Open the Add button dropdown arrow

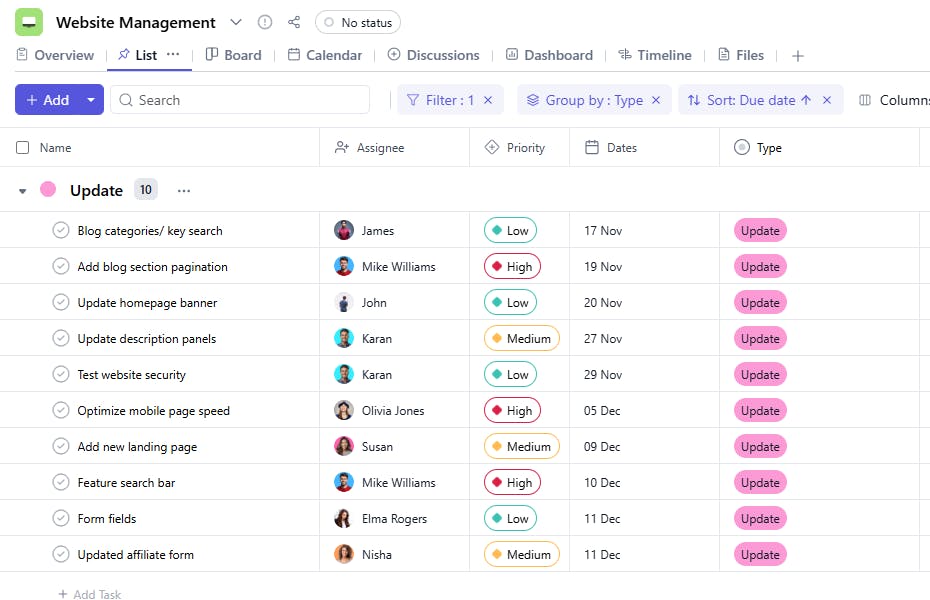pyautogui.click(x=91, y=100)
